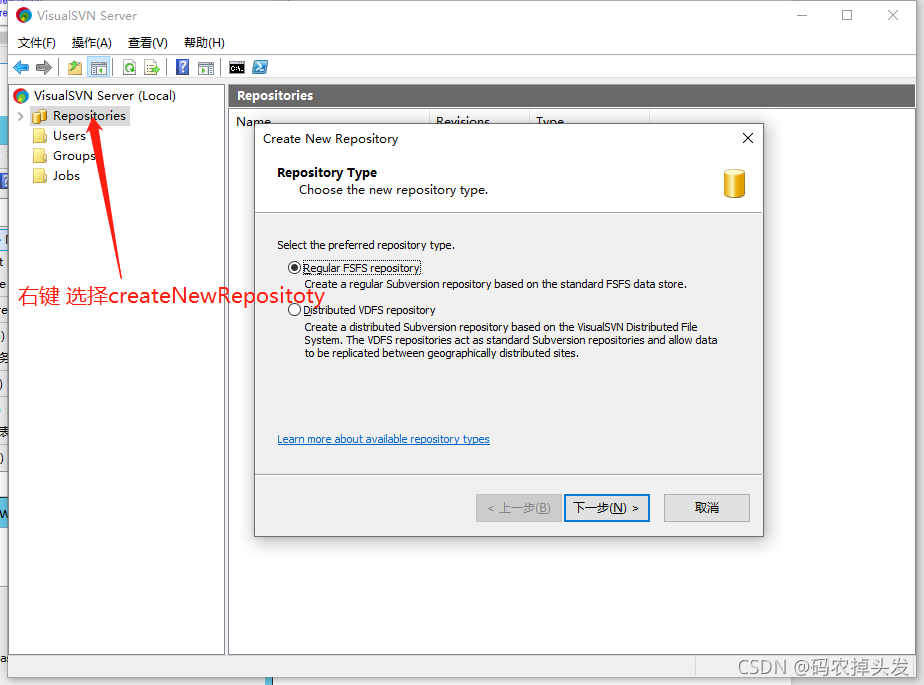Click the yellow database icon in dialog header
The image size is (924, 685).
[734, 183]
